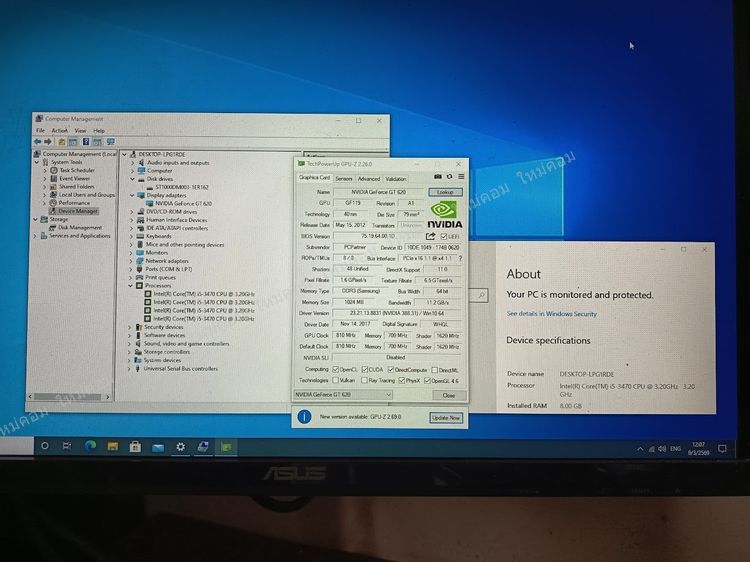Click the GPU-Z refresh icon
Screen dimensions: 750x562
point(450,176)
